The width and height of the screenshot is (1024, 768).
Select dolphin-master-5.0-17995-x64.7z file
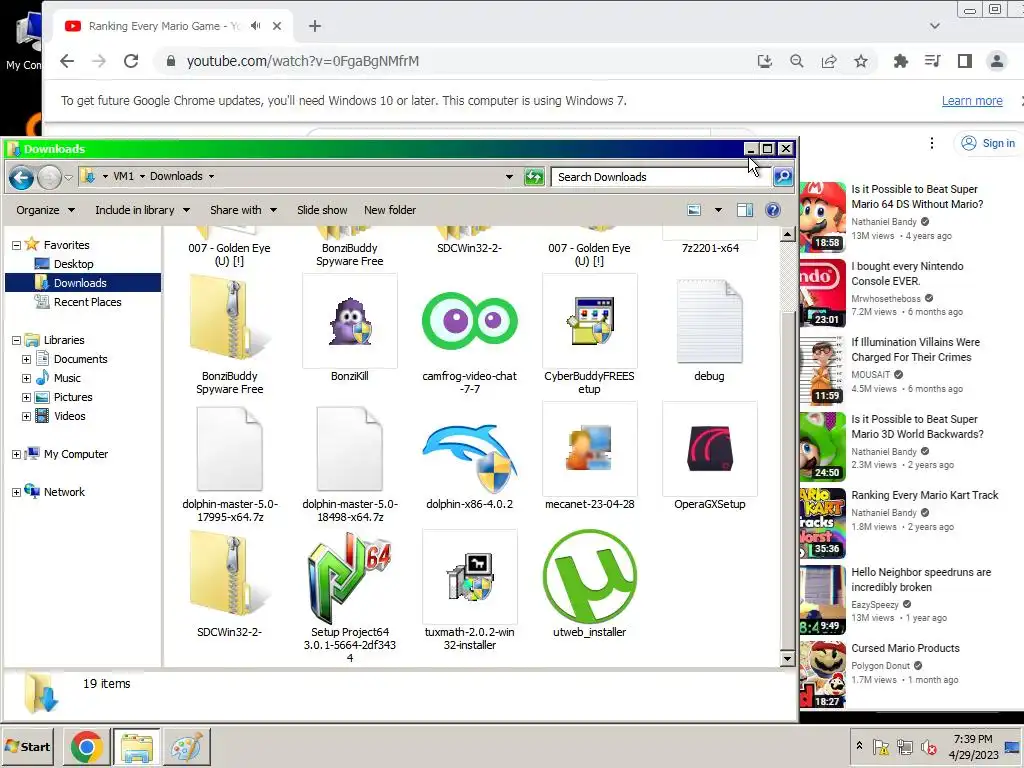tap(229, 449)
